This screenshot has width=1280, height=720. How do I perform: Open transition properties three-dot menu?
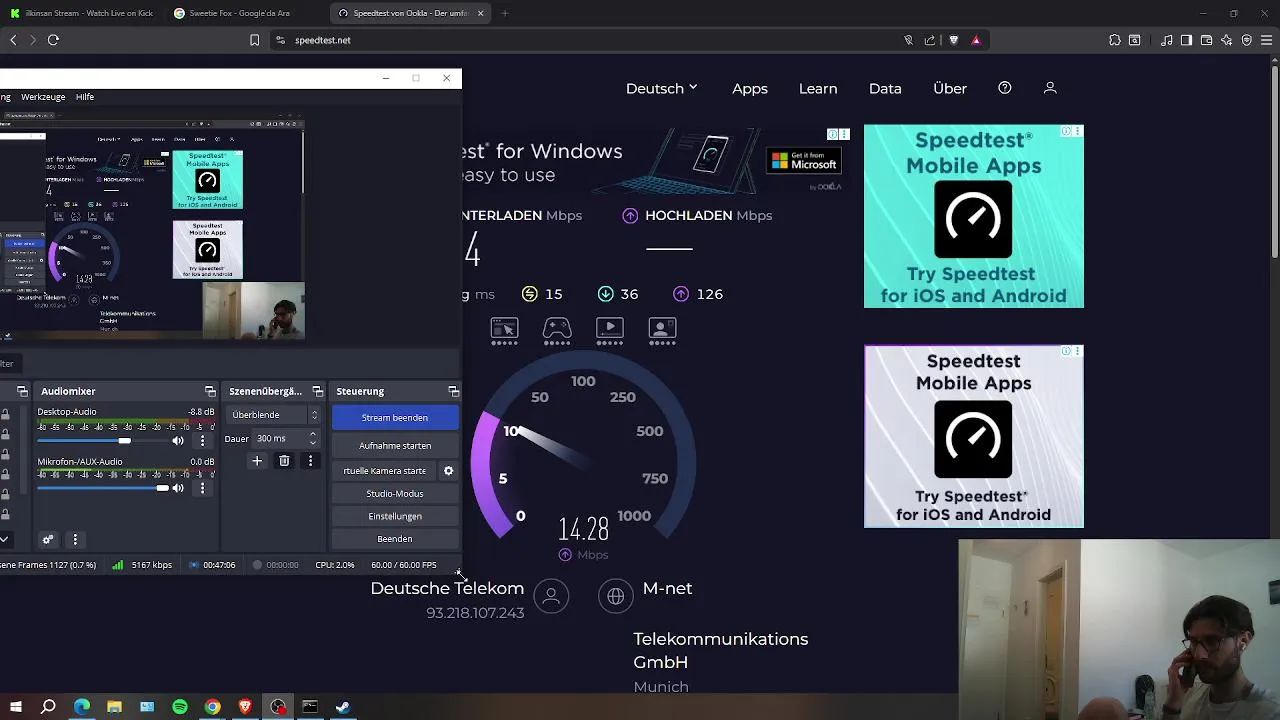[310, 461]
